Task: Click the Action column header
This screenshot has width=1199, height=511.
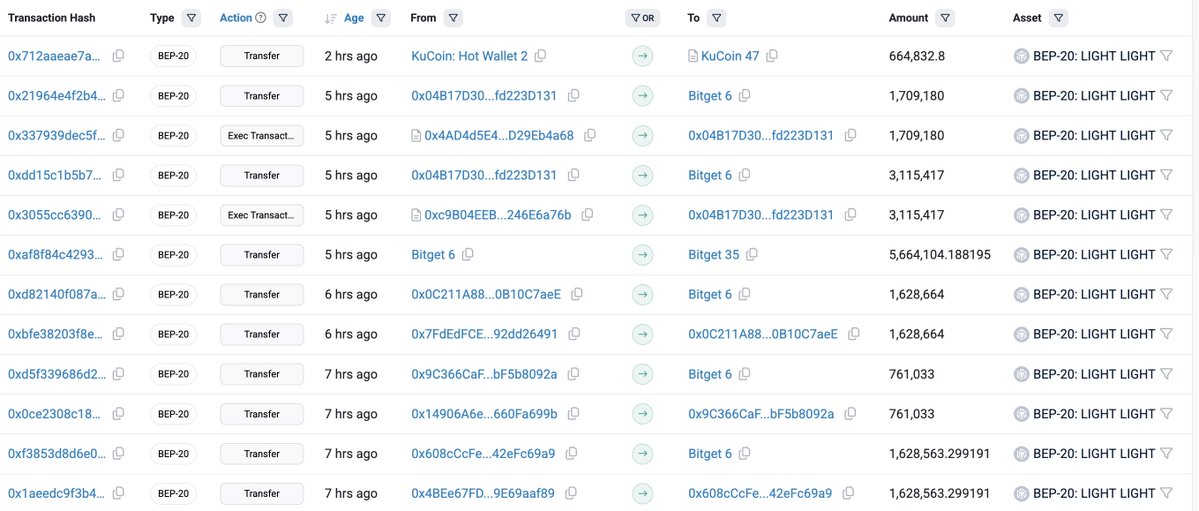Action: [x=236, y=18]
